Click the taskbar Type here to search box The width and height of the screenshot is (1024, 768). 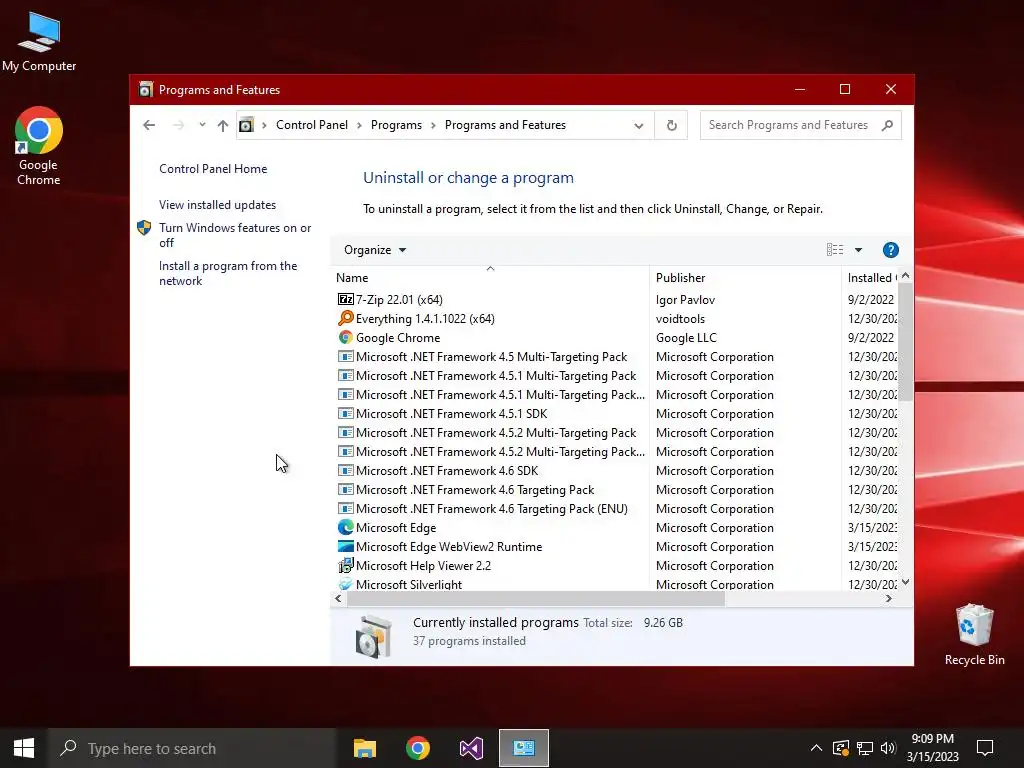[x=191, y=748]
